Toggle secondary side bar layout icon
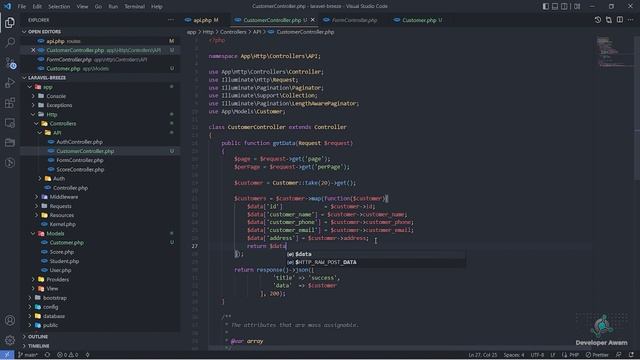640x360 pixels. click(x=564, y=6)
